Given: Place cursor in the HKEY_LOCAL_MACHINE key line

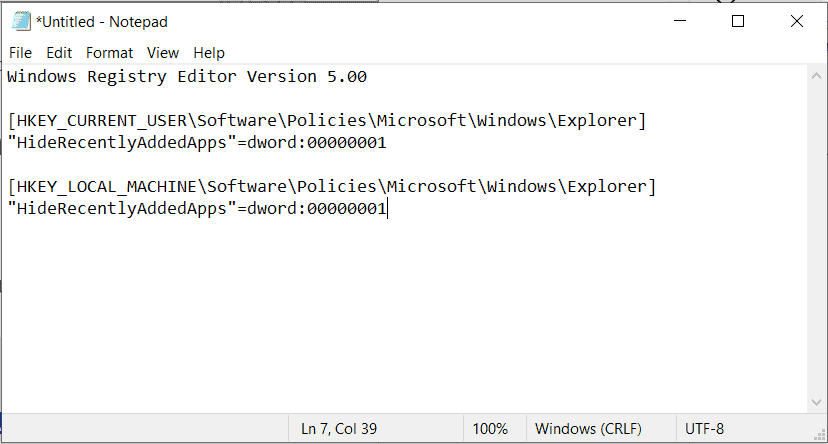Looking at the screenshot, I should pos(331,187).
